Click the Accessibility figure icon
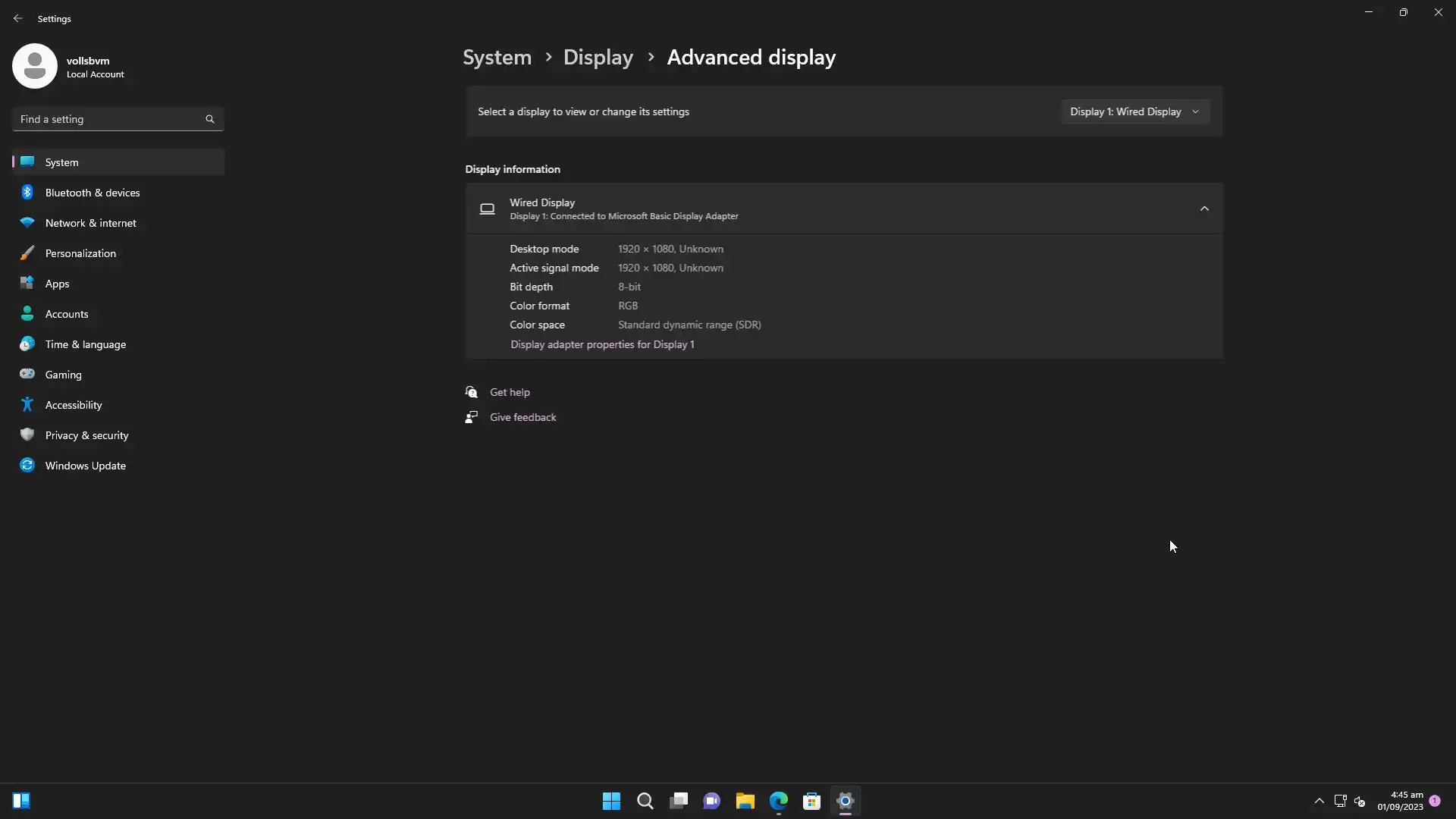This screenshot has width=1456, height=819. click(27, 405)
